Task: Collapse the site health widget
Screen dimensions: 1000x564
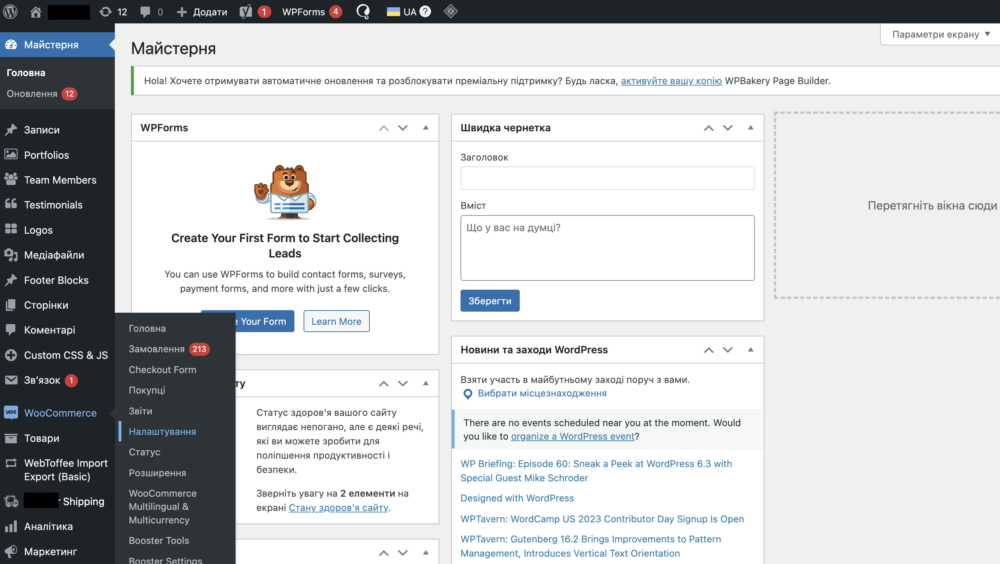Action: point(425,383)
